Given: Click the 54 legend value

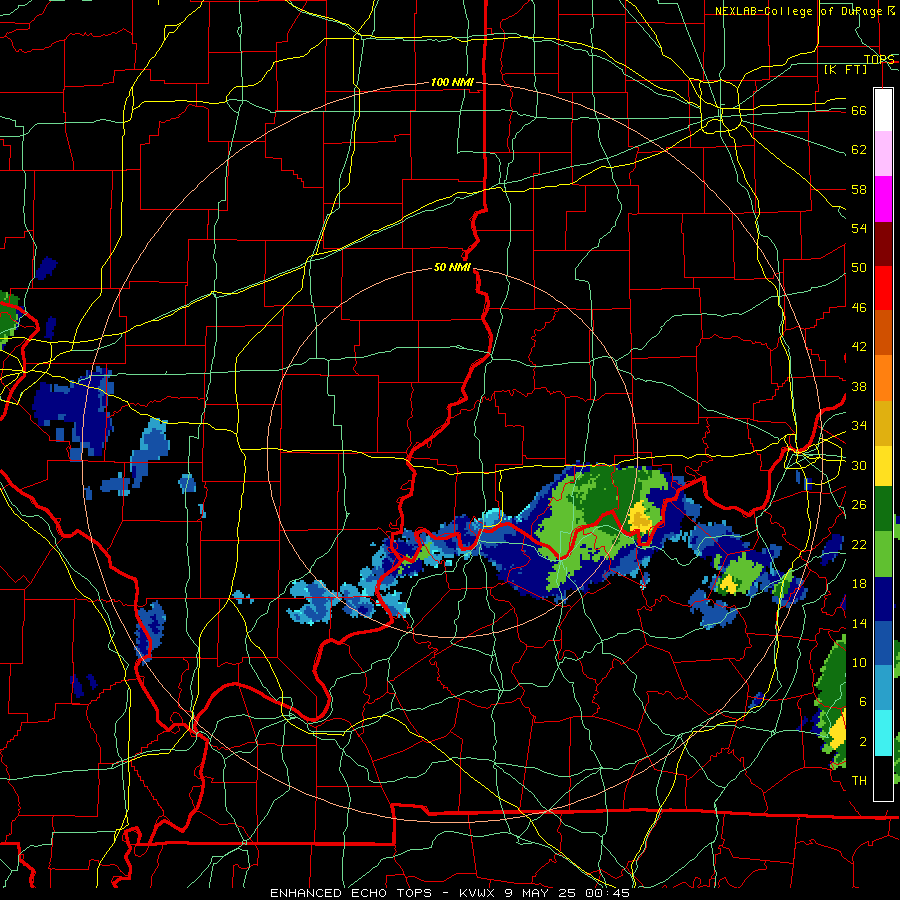Looking at the screenshot, I should (859, 228).
